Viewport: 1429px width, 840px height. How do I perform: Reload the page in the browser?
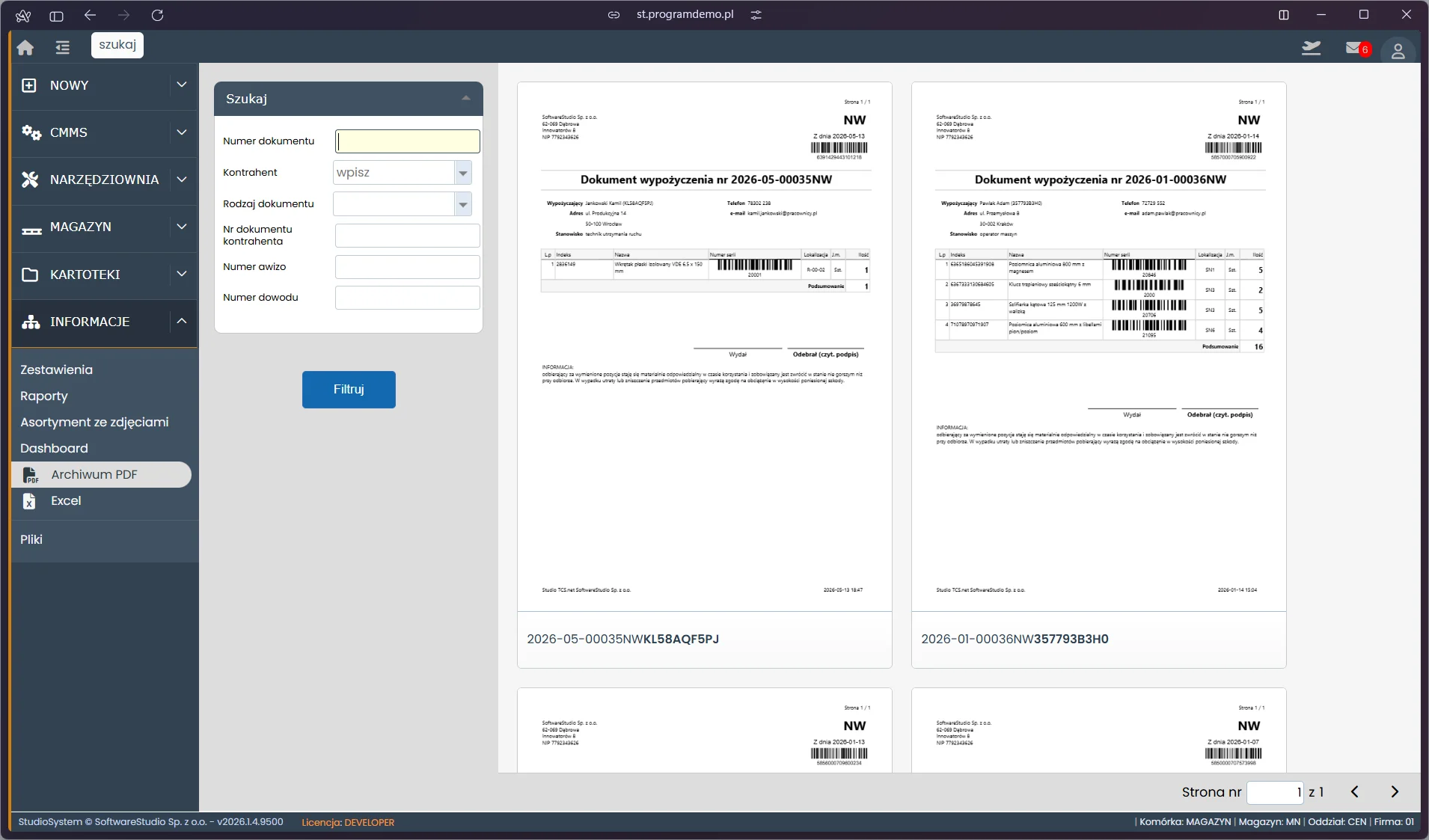157,15
